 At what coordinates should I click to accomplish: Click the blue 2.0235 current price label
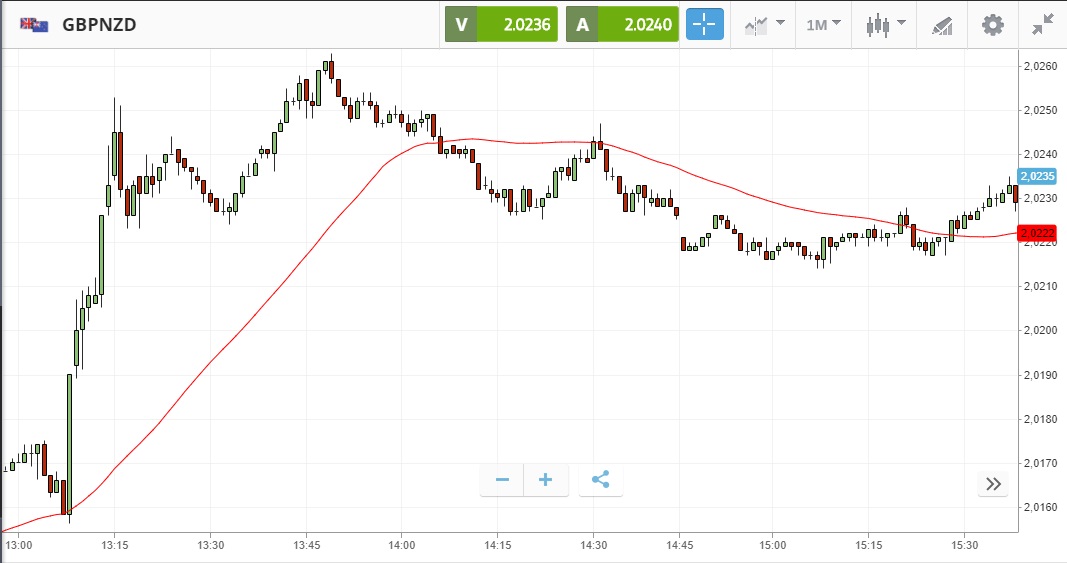point(1039,176)
